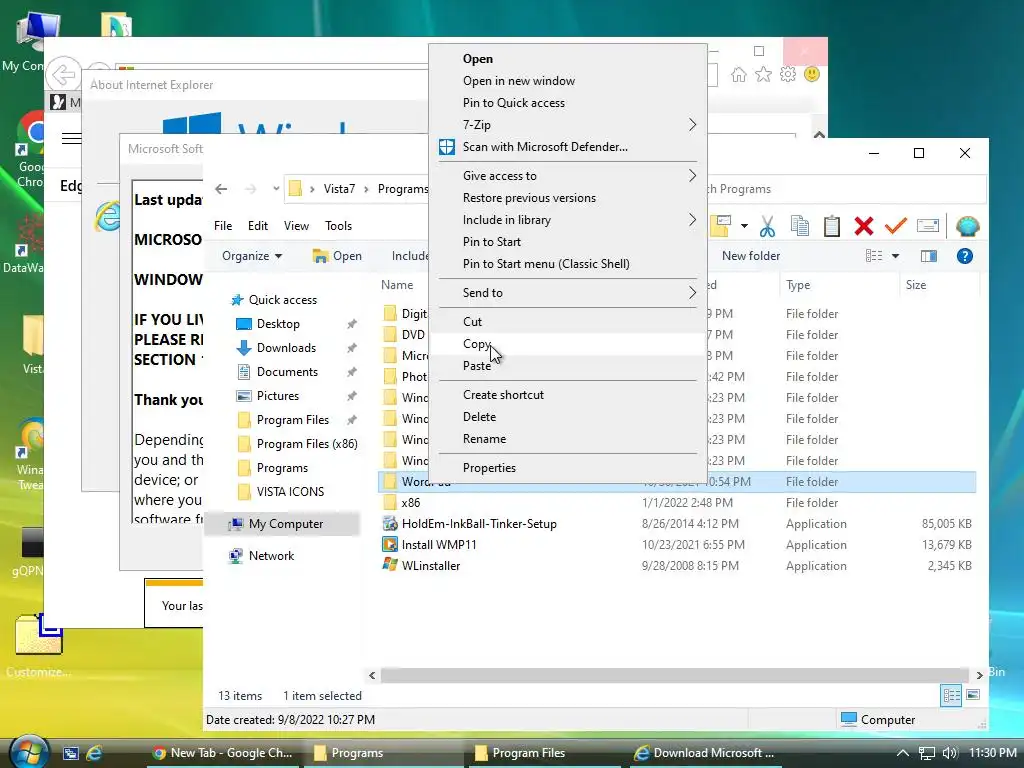Viewport: 1024px width, 768px height.
Task: Expand the Give access to submenu
Action: coord(568,176)
